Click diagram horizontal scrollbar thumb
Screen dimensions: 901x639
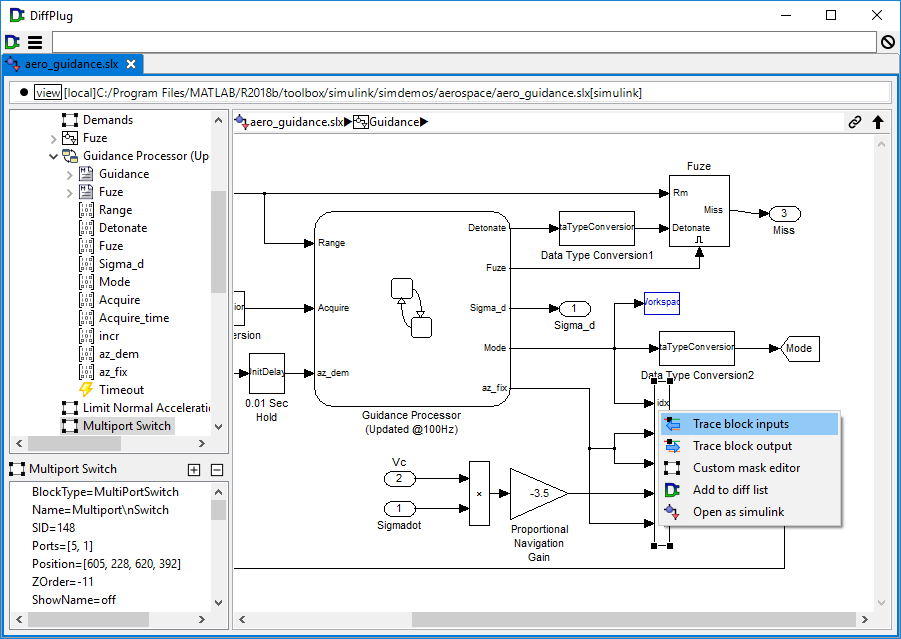pos(633,619)
